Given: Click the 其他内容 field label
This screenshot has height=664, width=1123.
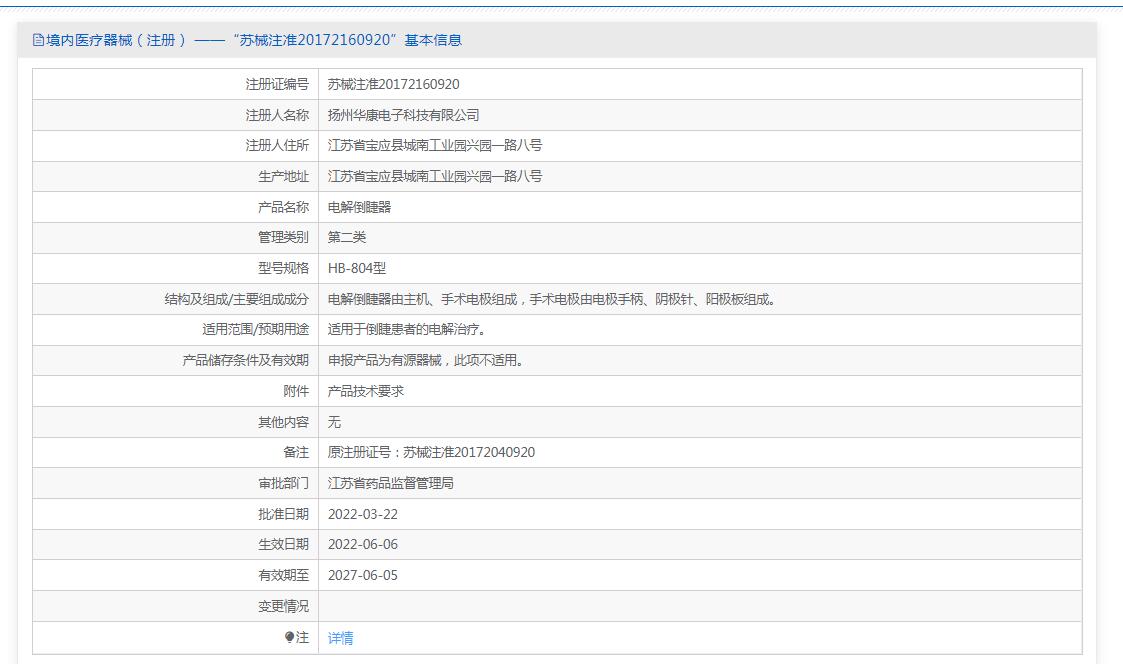Looking at the screenshot, I should click(284, 422).
